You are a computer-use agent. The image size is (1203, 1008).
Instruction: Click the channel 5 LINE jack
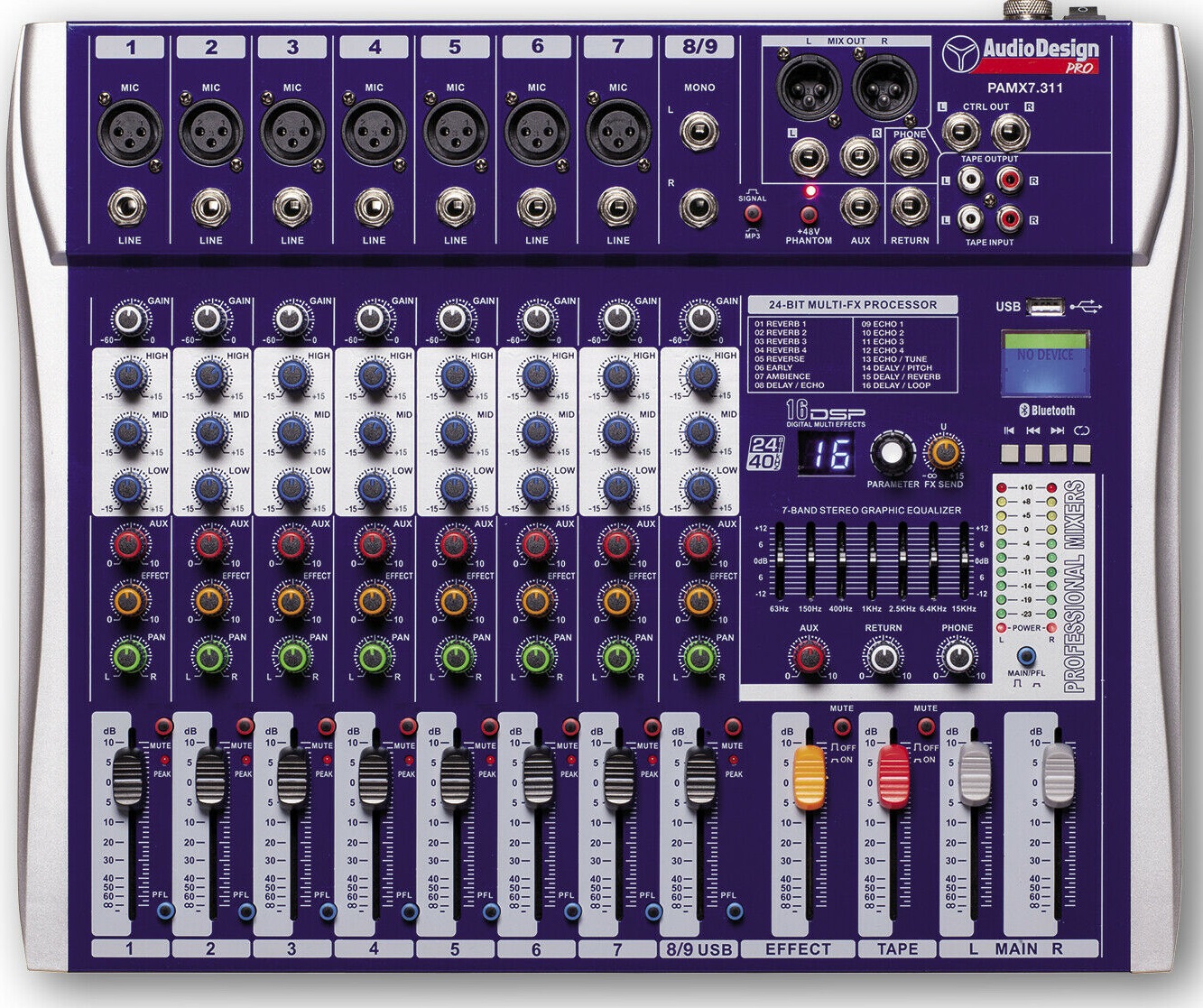[455, 208]
